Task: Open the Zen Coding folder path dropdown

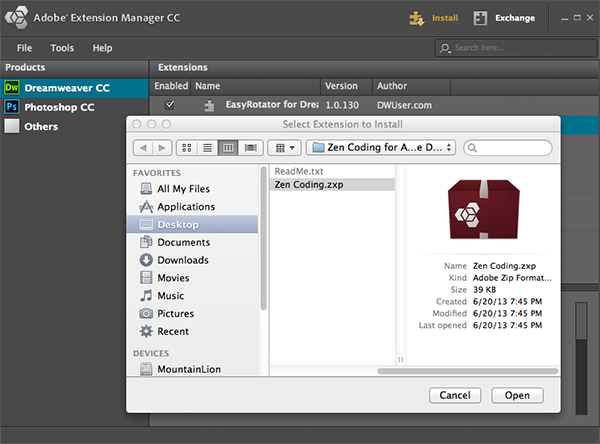Action: (381, 147)
